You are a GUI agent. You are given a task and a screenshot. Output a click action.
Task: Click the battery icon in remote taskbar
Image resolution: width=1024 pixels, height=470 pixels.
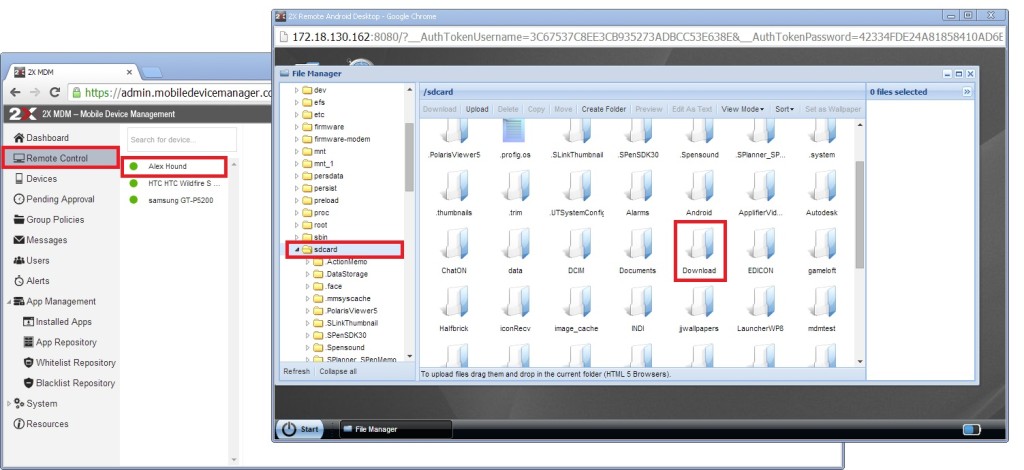[x=972, y=430]
